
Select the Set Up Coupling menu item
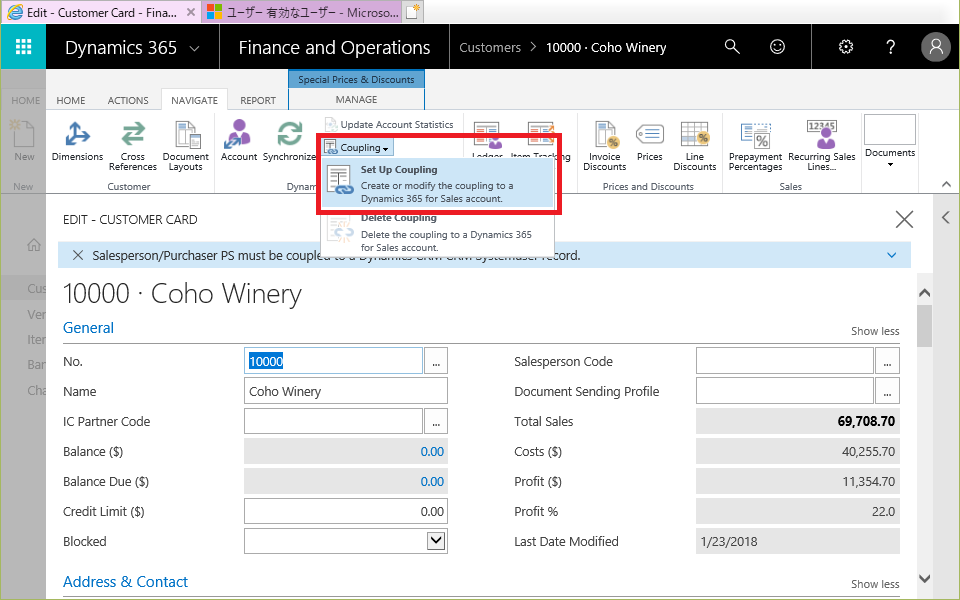[x=437, y=184]
